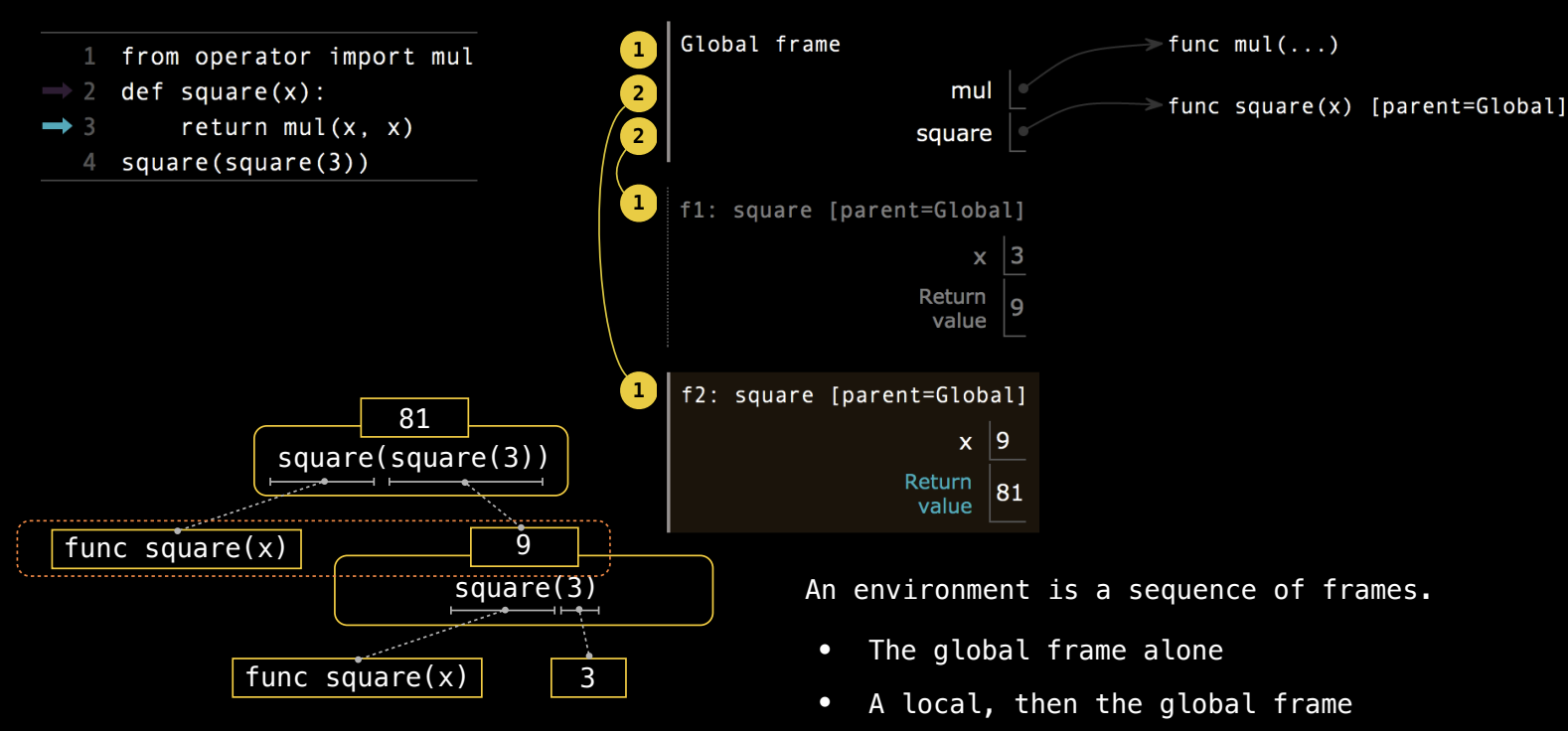Click the 'func mul(...)' object

pyautogui.click(x=1253, y=45)
